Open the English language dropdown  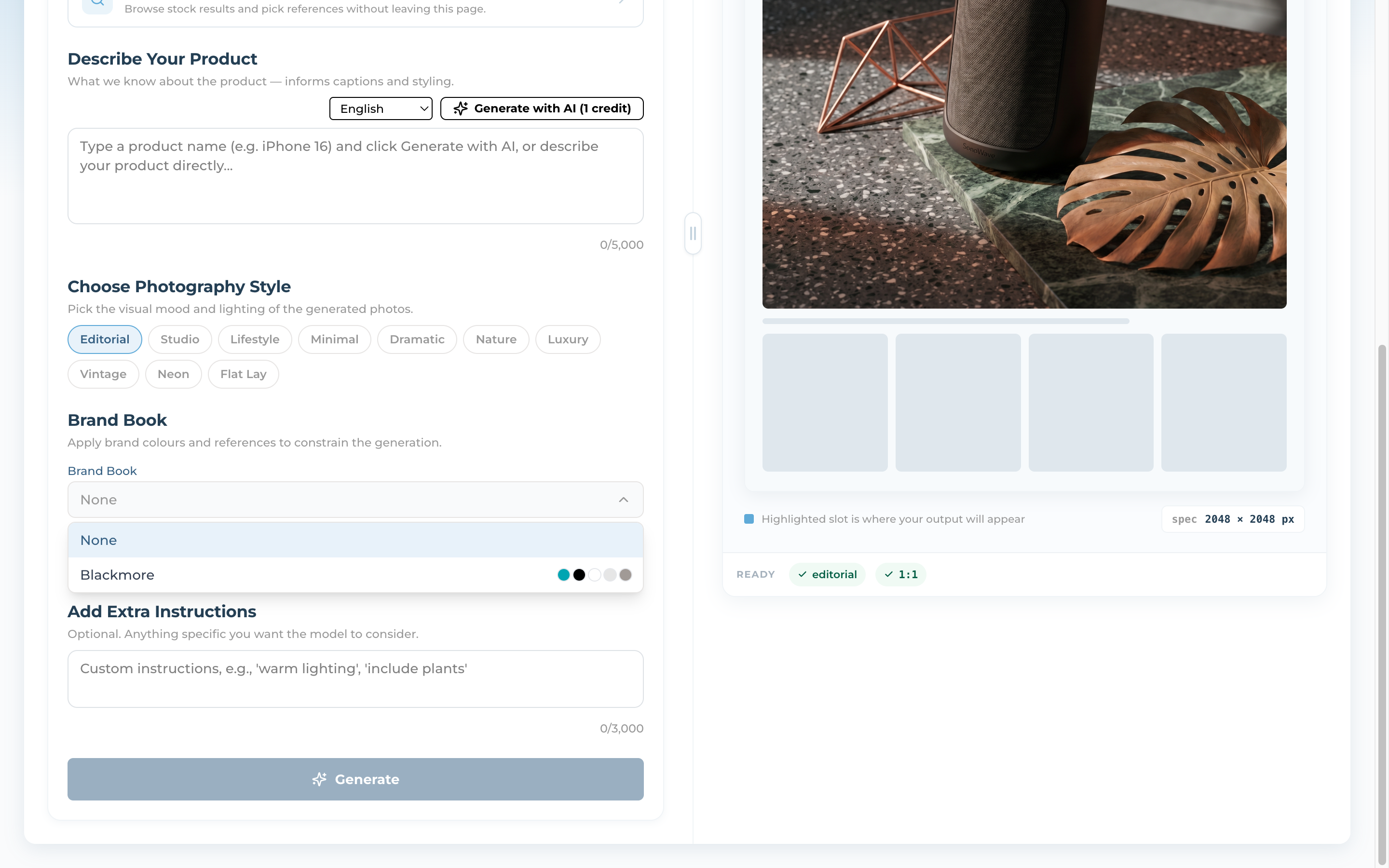[381, 108]
